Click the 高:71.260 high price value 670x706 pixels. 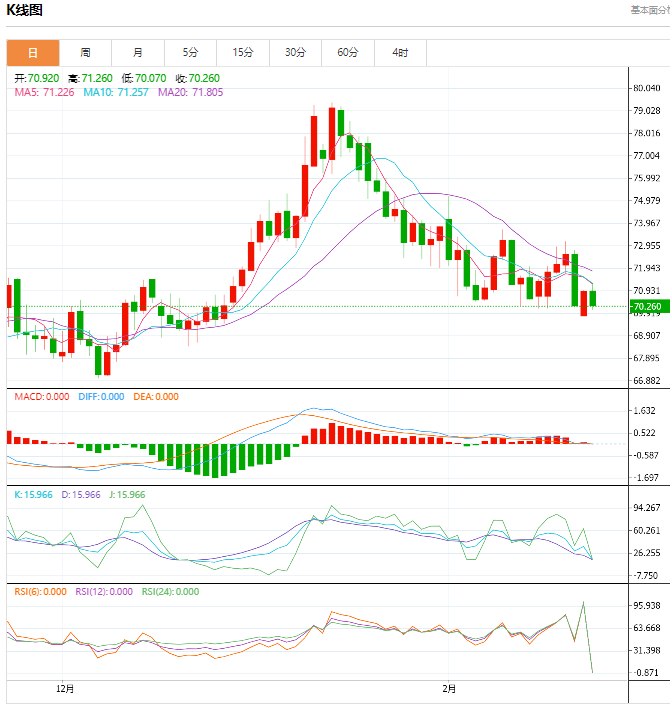90,78
